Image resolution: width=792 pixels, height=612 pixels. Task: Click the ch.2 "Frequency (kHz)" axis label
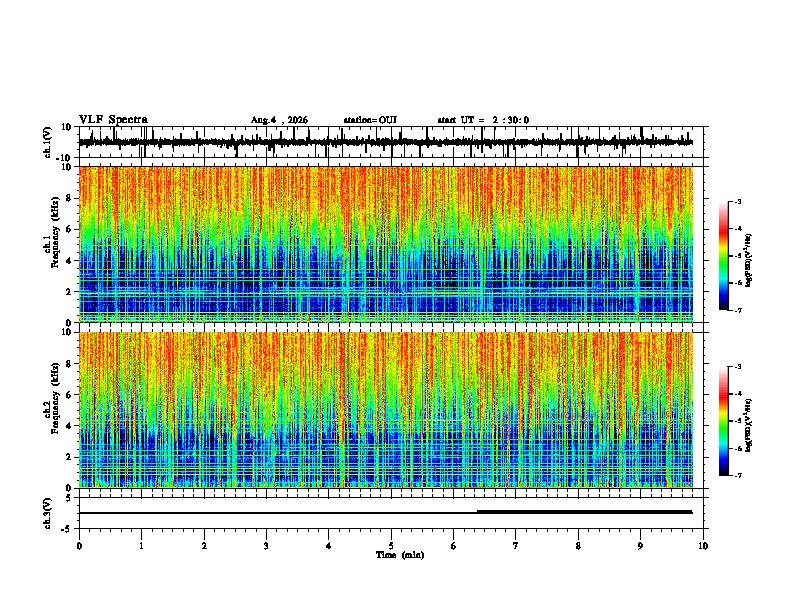(x=55, y=398)
